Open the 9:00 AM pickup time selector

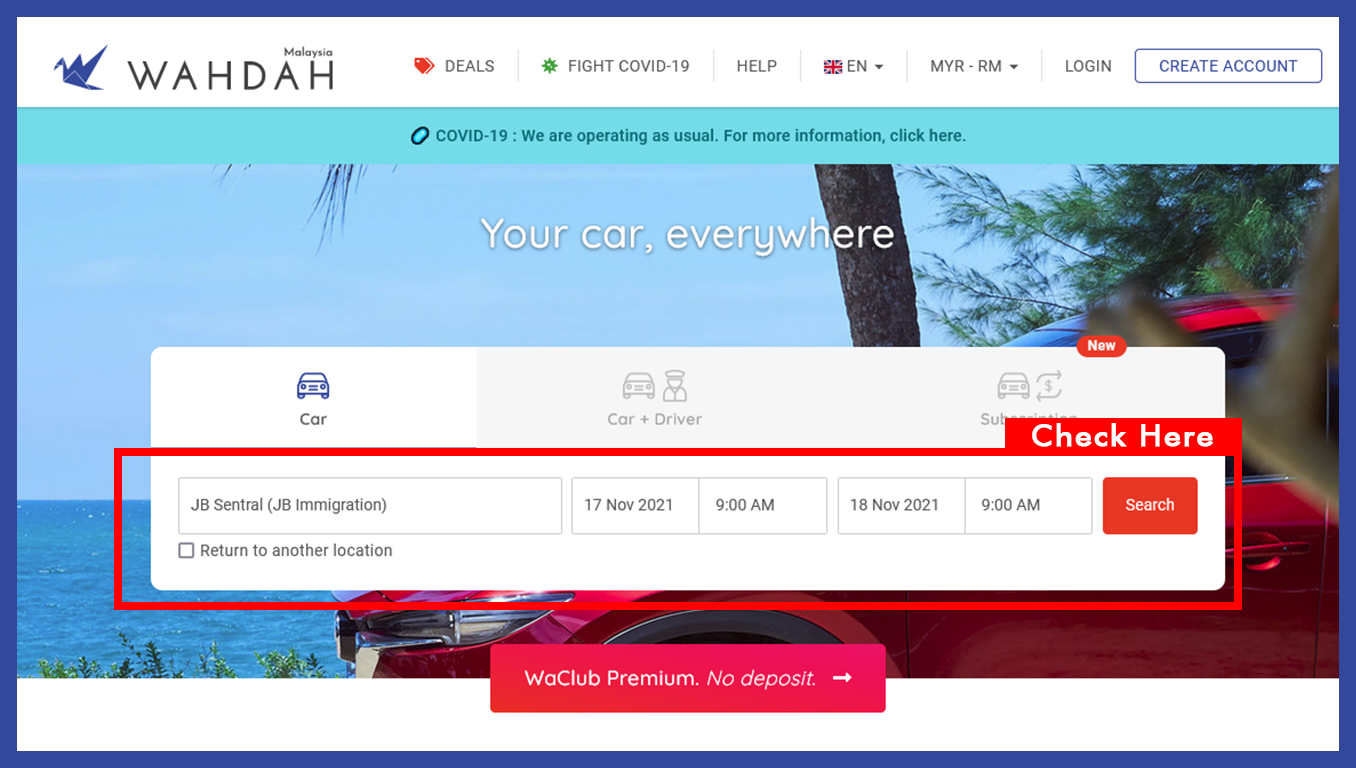pyautogui.click(x=763, y=505)
